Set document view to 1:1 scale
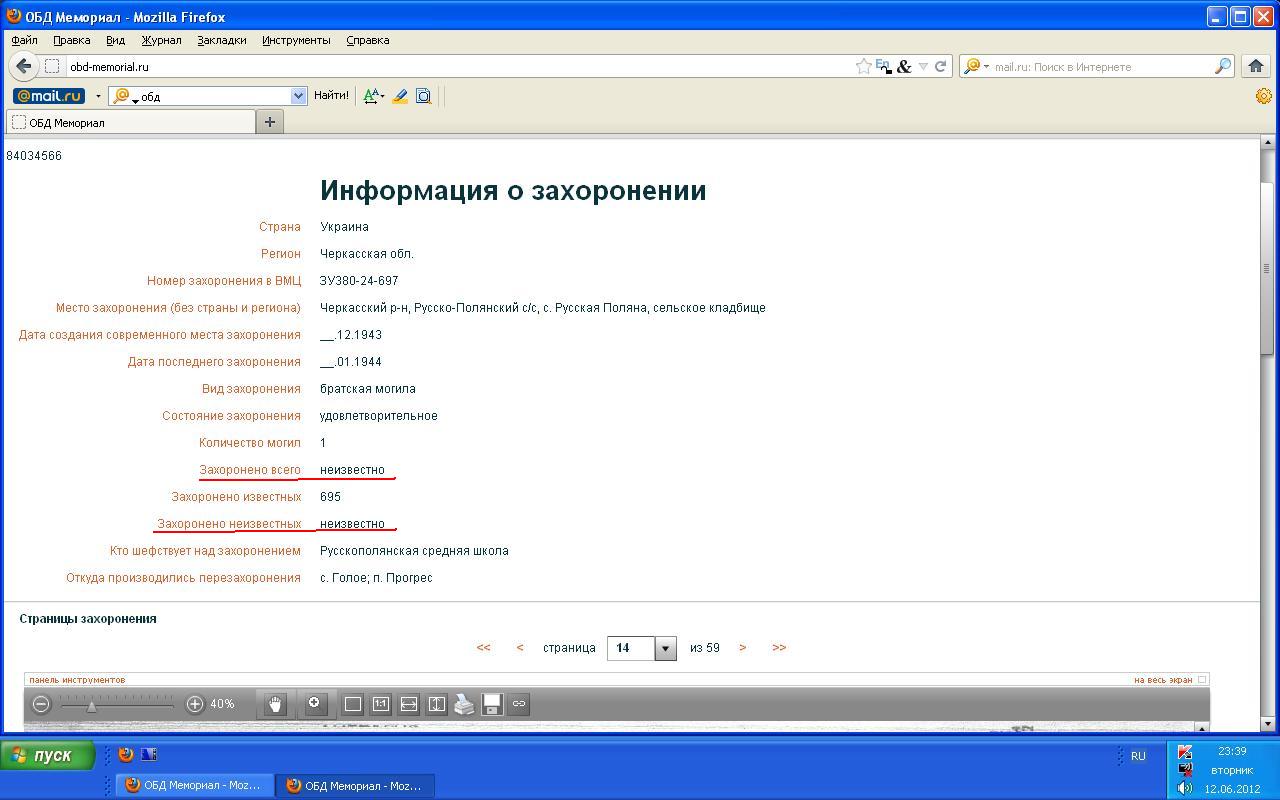 point(381,704)
